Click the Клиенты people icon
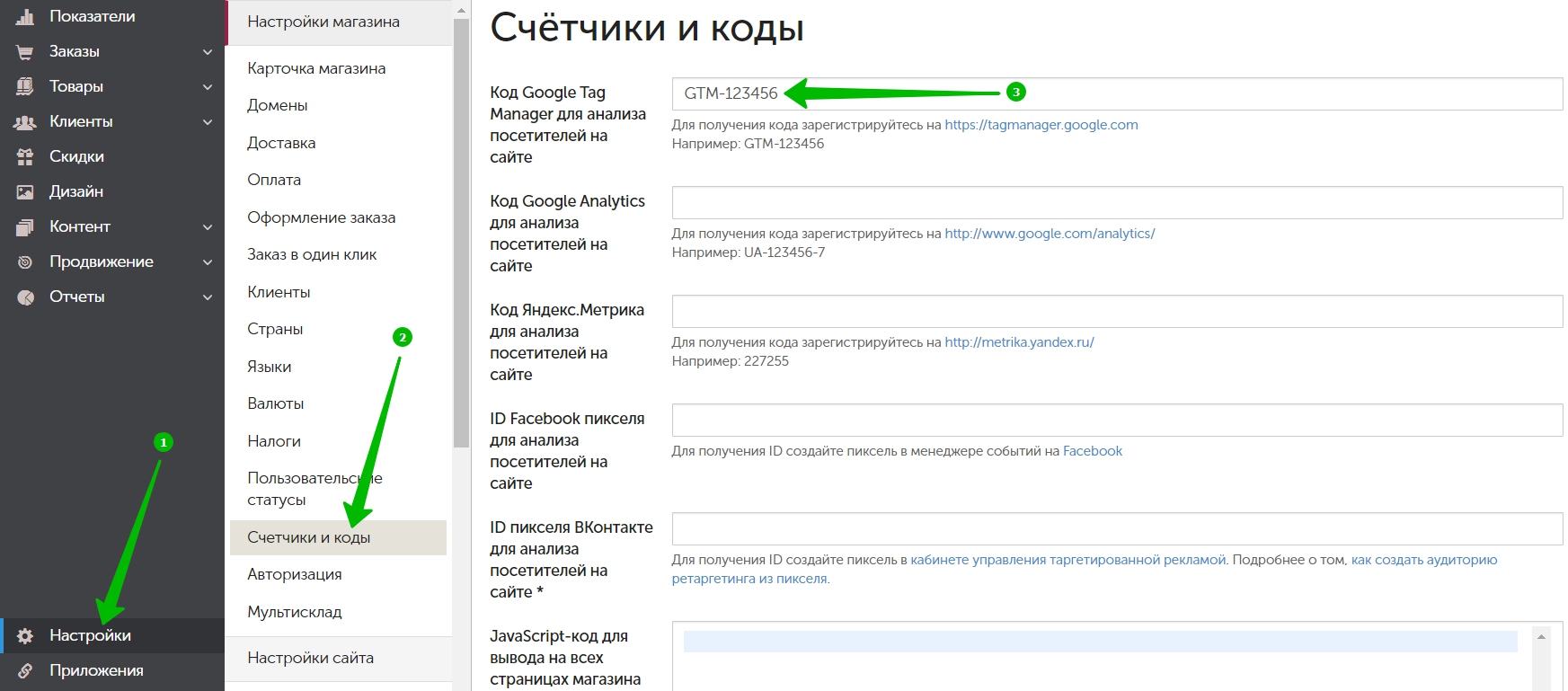 (x=25, y=121)
